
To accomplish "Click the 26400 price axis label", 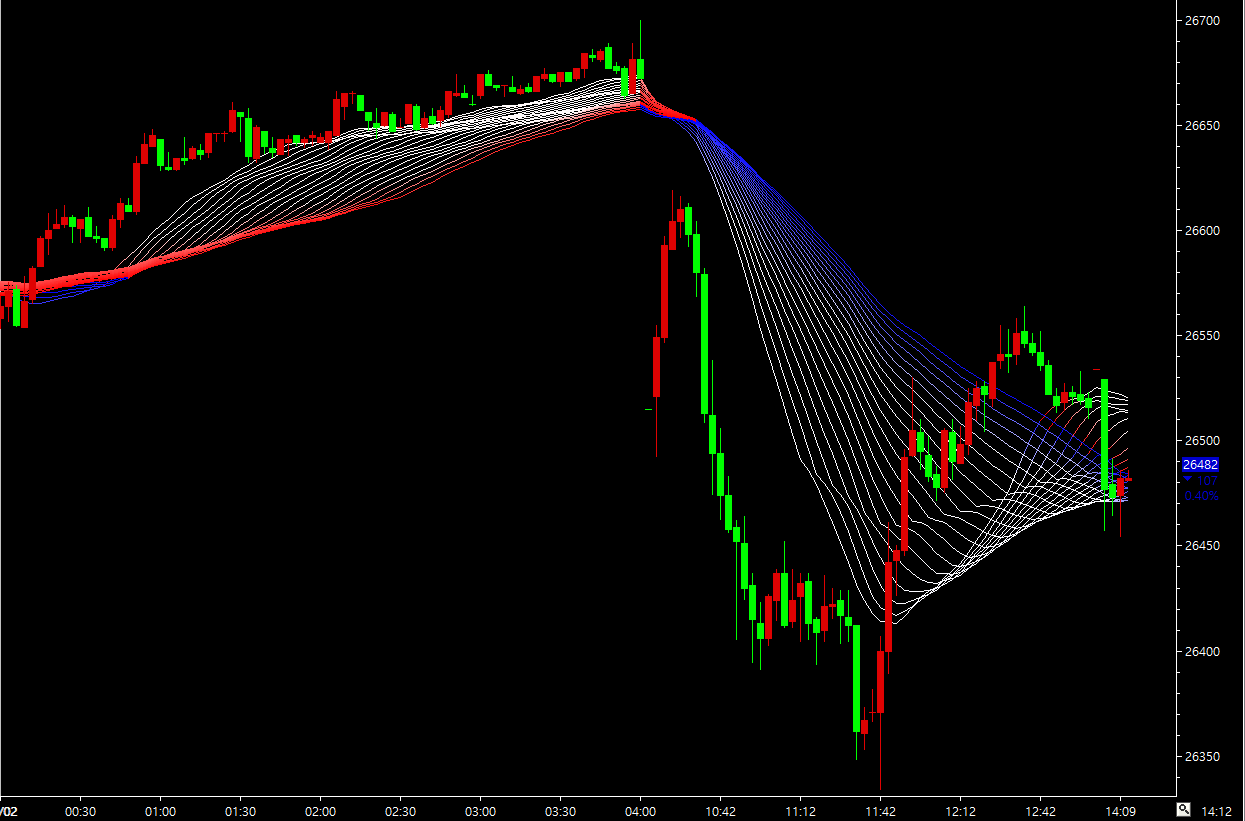I will point(1199,652).
